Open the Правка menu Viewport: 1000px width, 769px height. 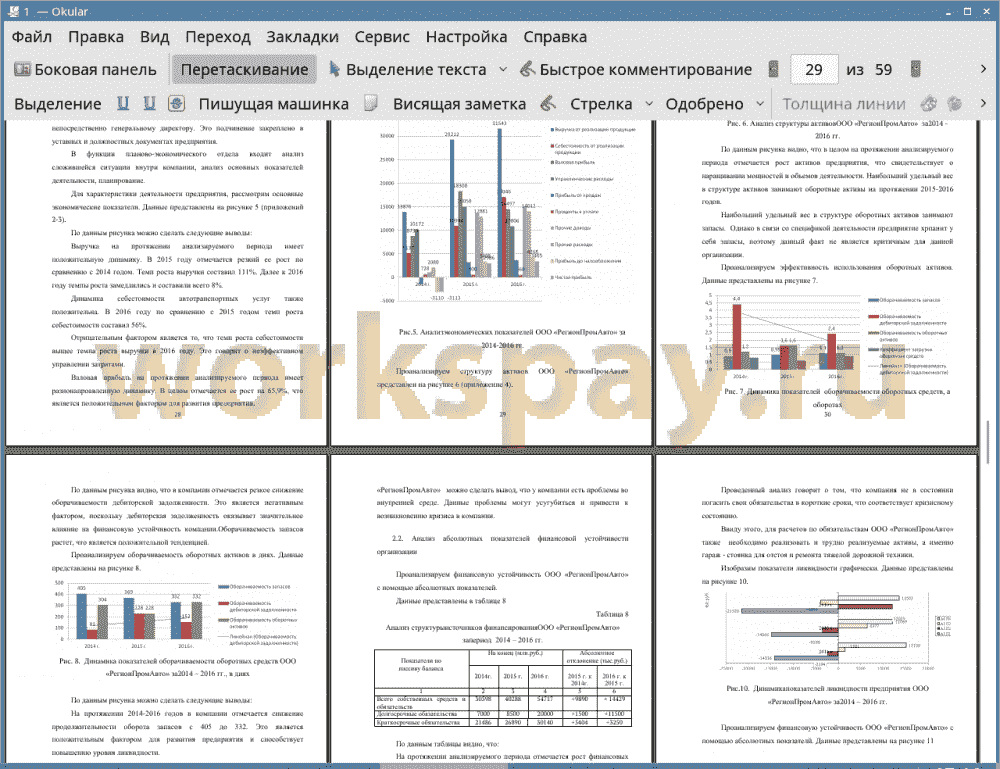(x=96, y=37)
